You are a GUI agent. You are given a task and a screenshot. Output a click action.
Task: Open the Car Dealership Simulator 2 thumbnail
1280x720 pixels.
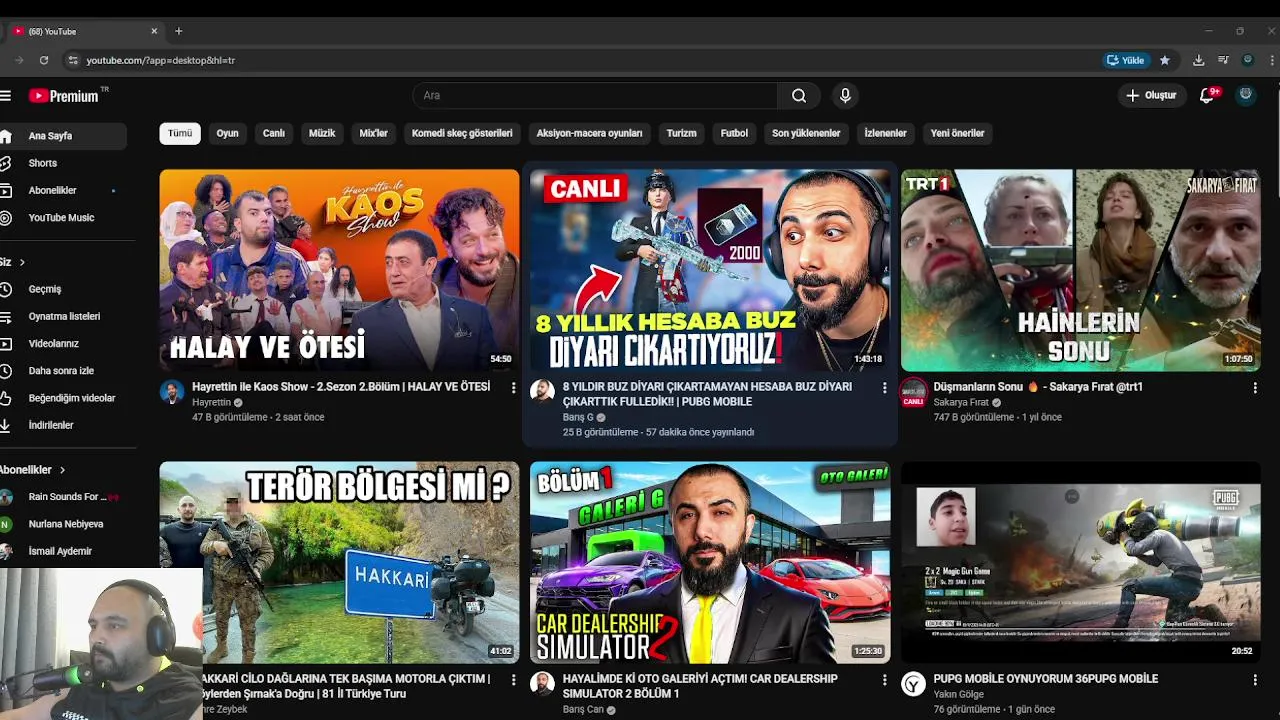710,562
